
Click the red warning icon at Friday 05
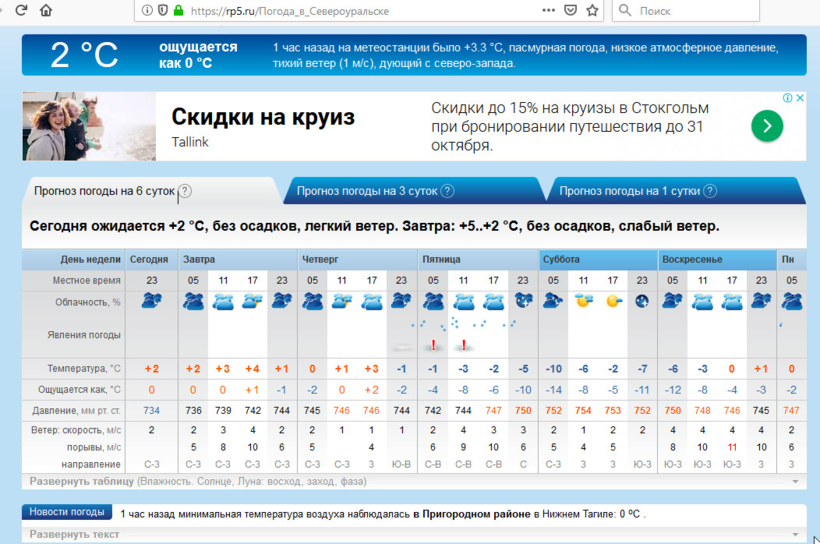point(433,346)
